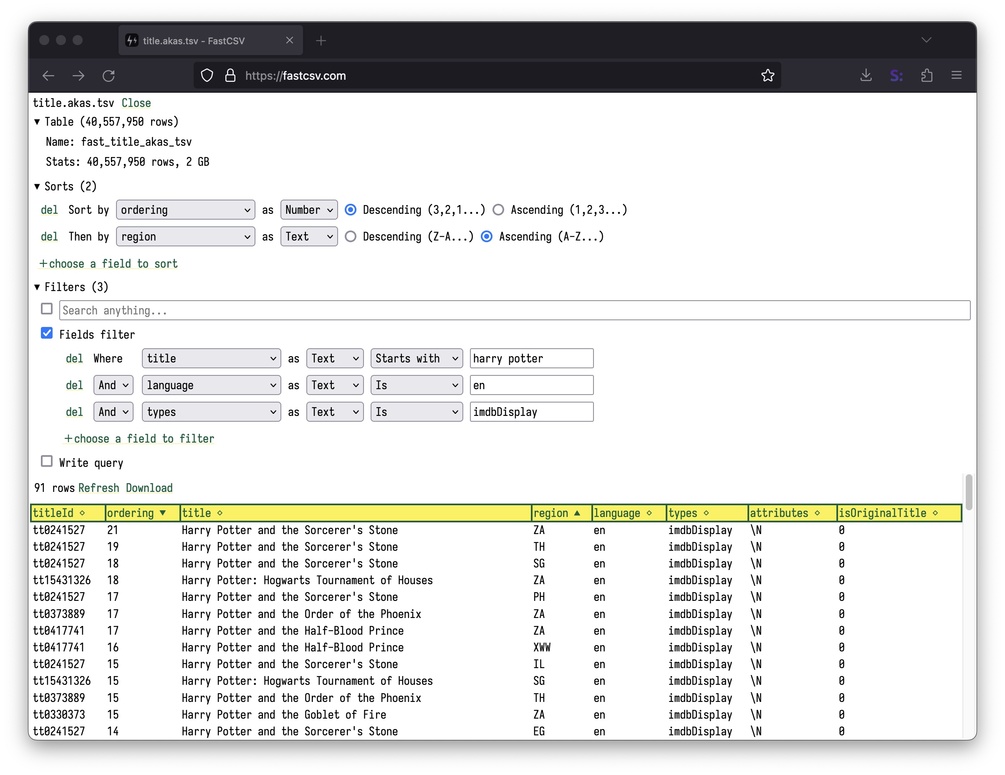This screenshot has height=775, width=1005.
Task: Delete the title filter with del
Action: 74,358
